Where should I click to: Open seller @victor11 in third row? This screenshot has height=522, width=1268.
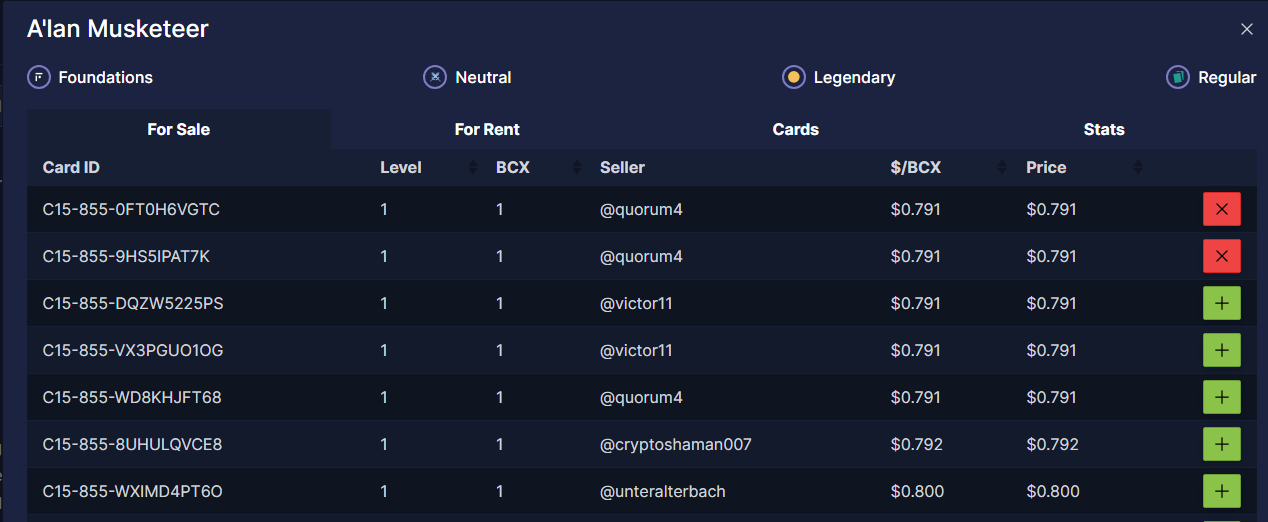tap(636, 303)
